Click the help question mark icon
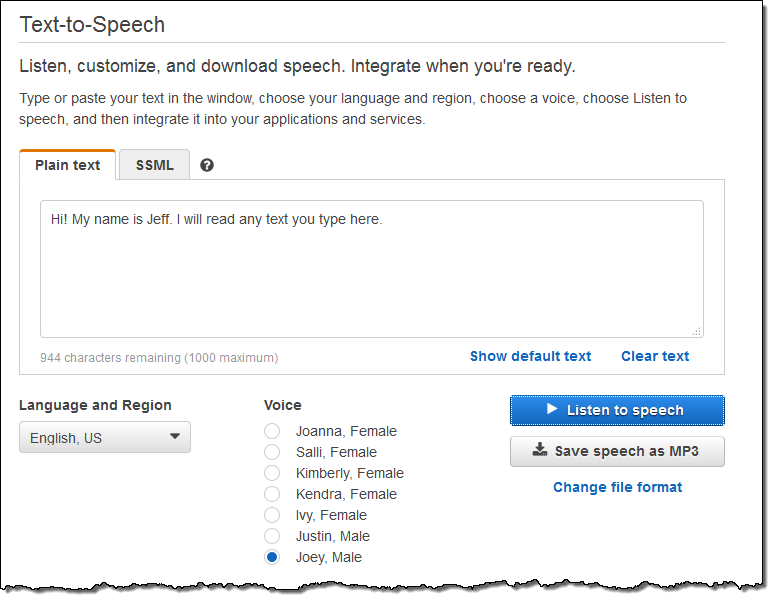The height and width of the screenshot is (600, 773). tap(207, 165)
